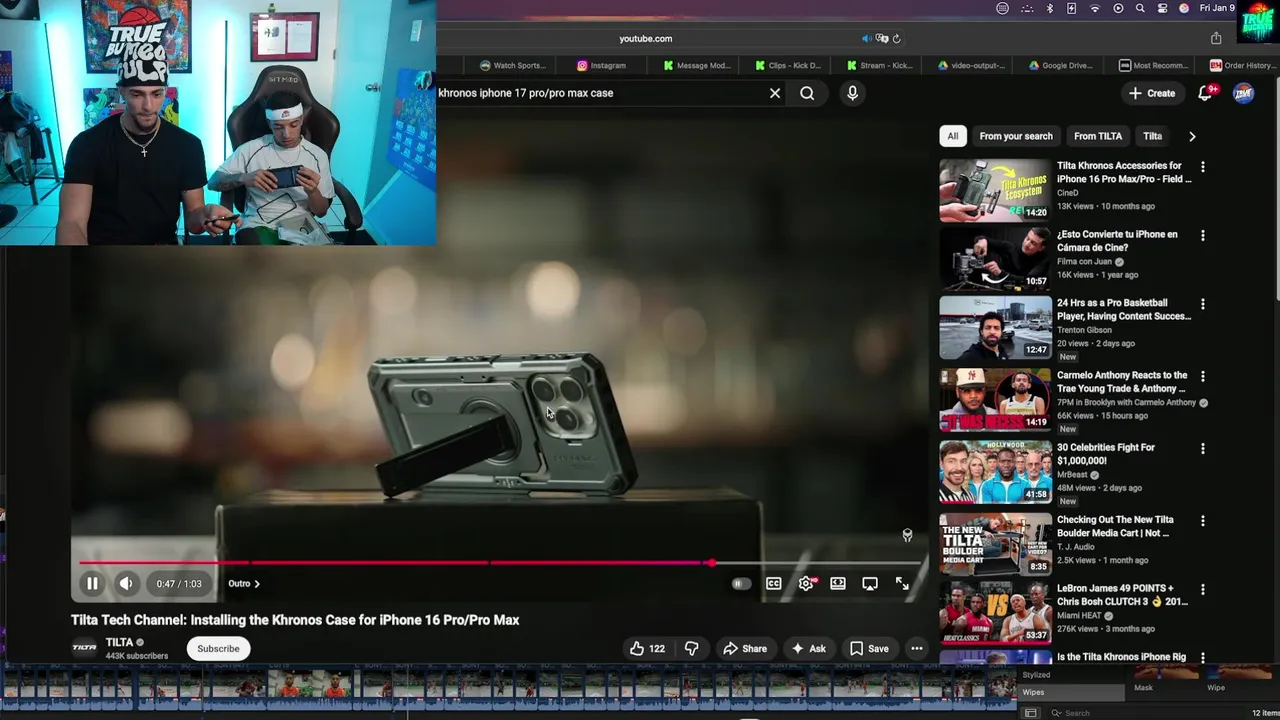
Task: Click the video progress bar scrubber
Action: pos(710,563)
